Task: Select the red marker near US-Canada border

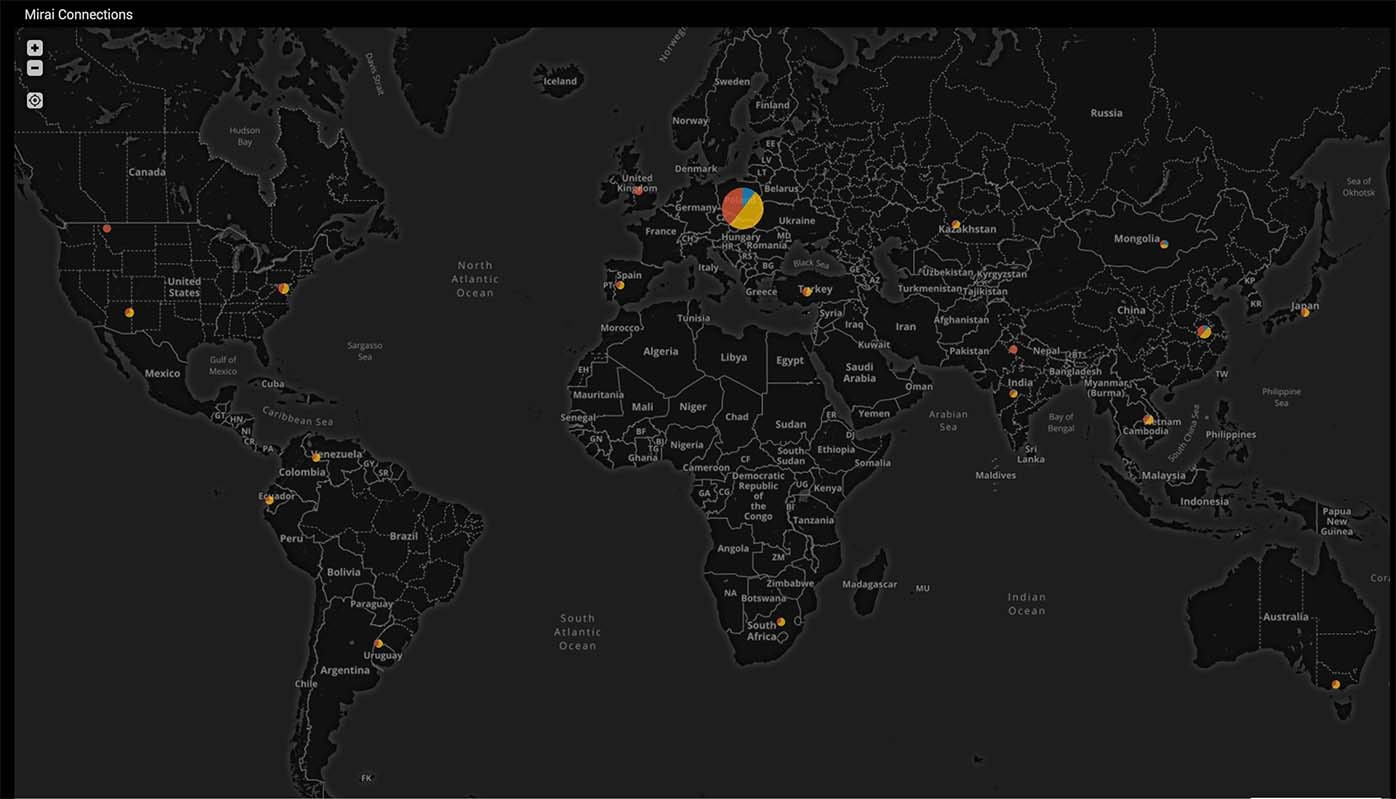Action: click(x=107, y=228)
